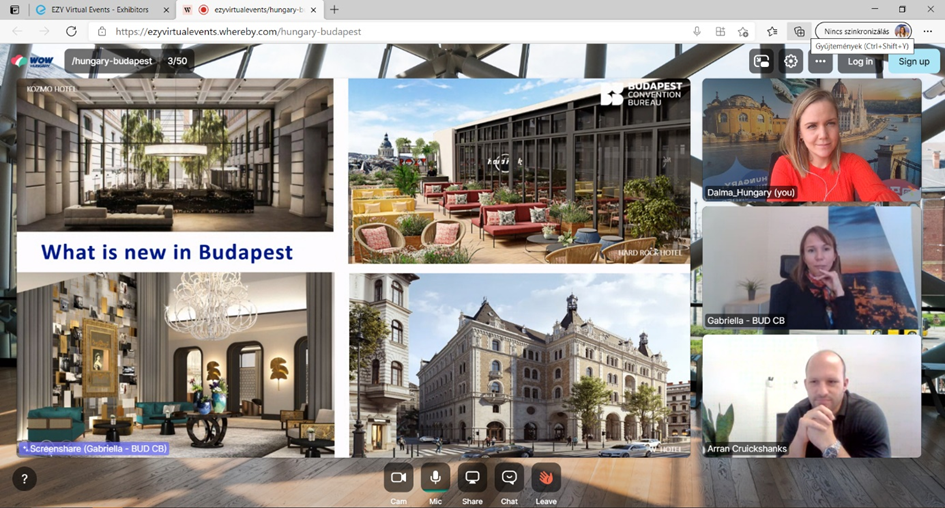Click the What is new in Budapest heading
Image resolution: width=945 pixels, height=508 pixels.
[167, 252]
